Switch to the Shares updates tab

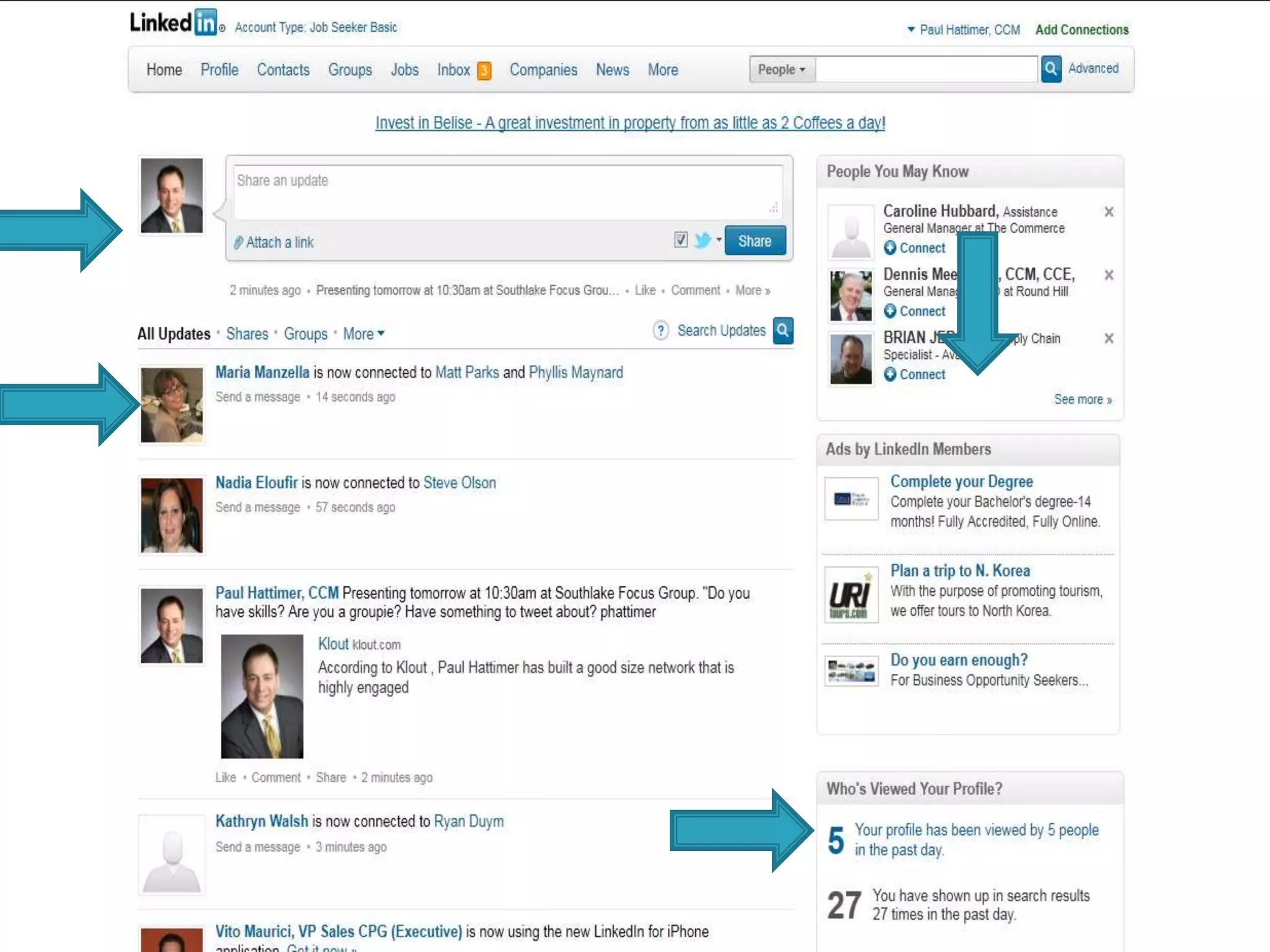tap(247, 334)
